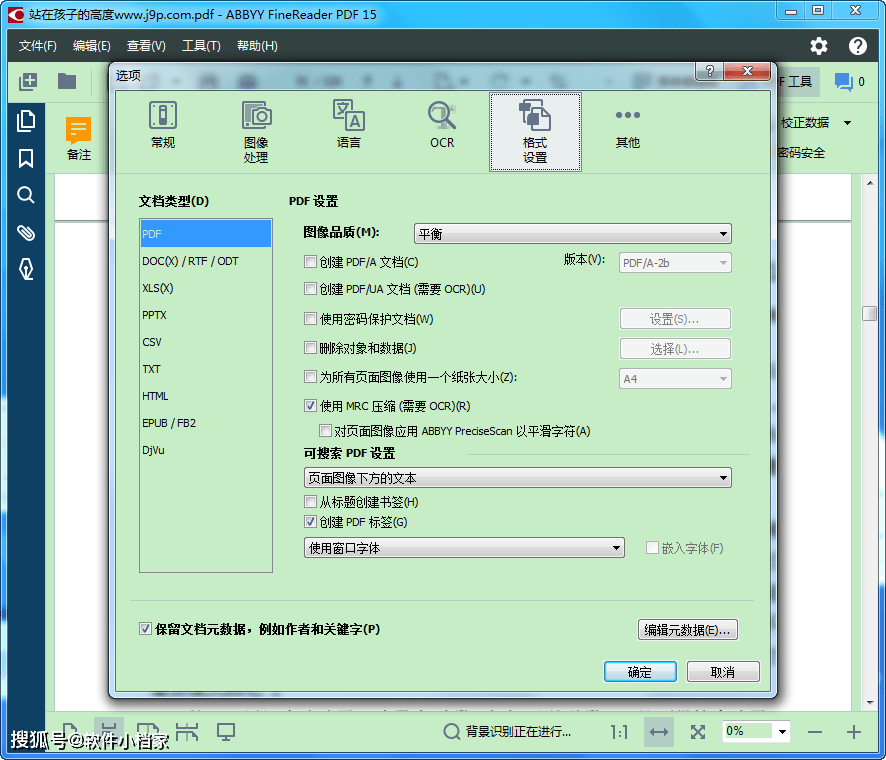886x760 pixels.
Task: Click the open folder icon in toolbar
Action: 67,82
